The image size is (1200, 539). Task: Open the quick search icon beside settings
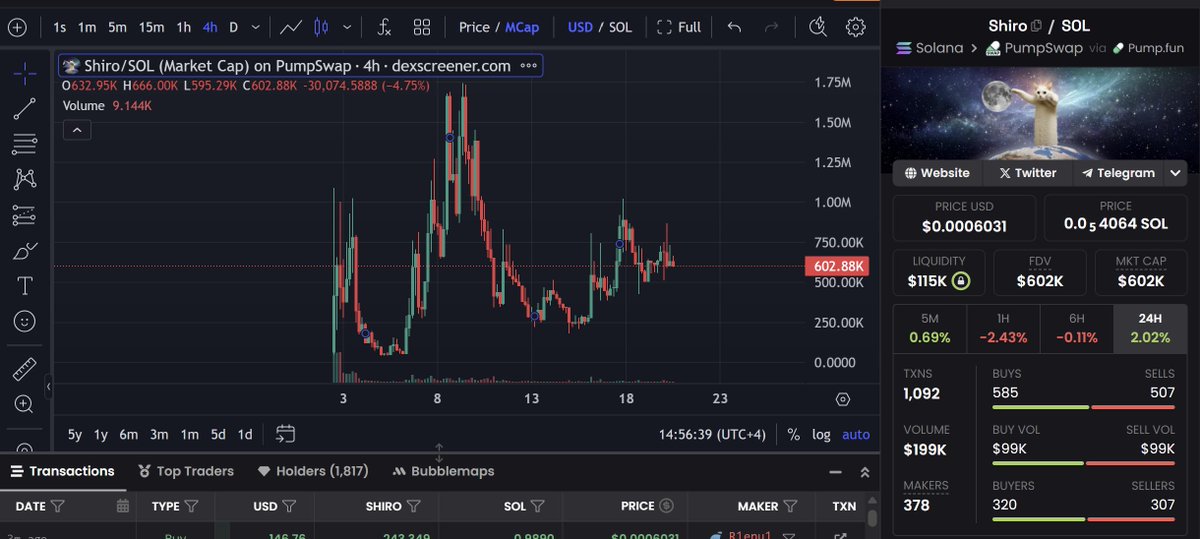tap(818, 27)
